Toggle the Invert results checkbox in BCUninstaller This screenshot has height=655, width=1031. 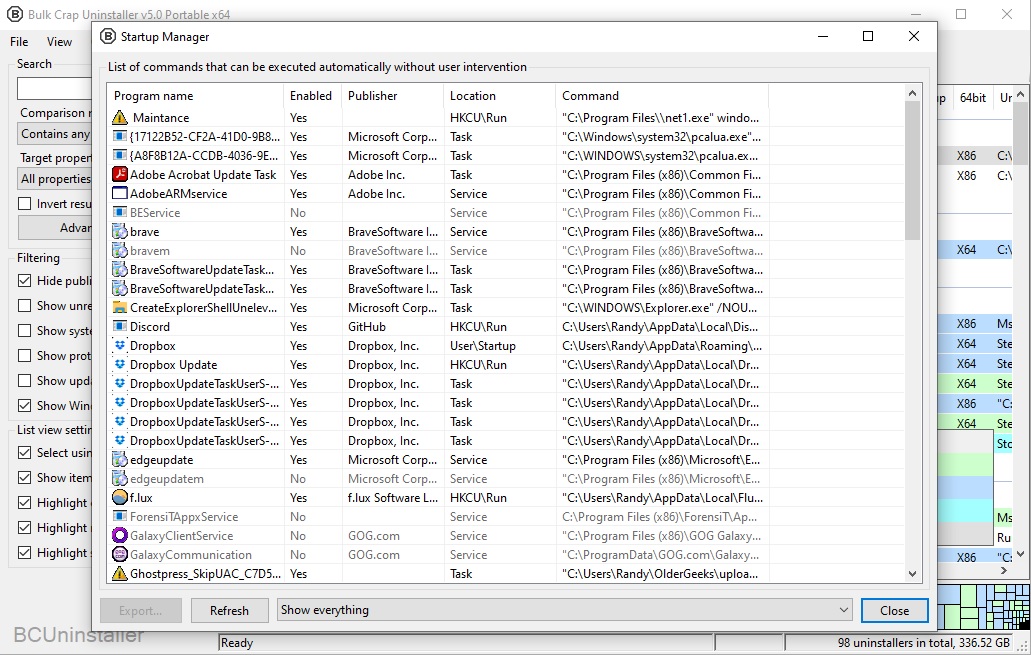(24, 204)
